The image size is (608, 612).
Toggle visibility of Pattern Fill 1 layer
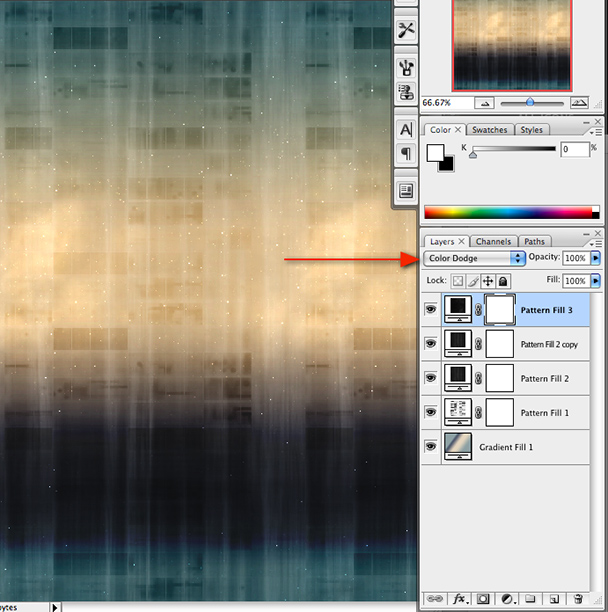point(431,412)
